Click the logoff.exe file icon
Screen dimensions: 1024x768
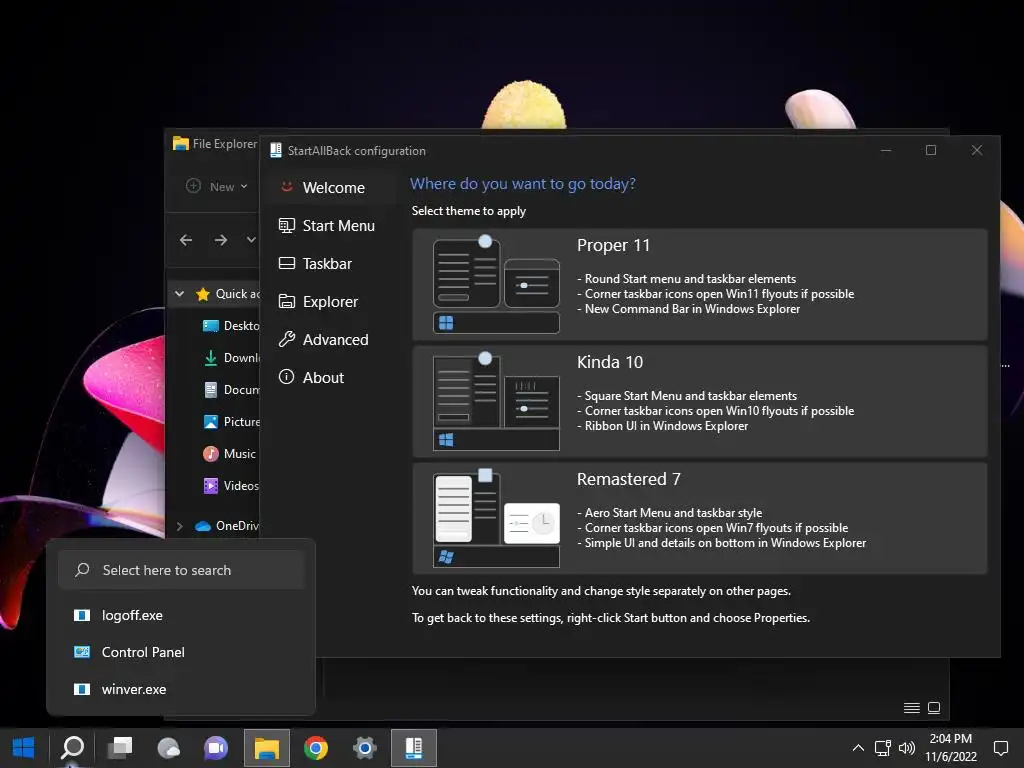tap(82, 615)
